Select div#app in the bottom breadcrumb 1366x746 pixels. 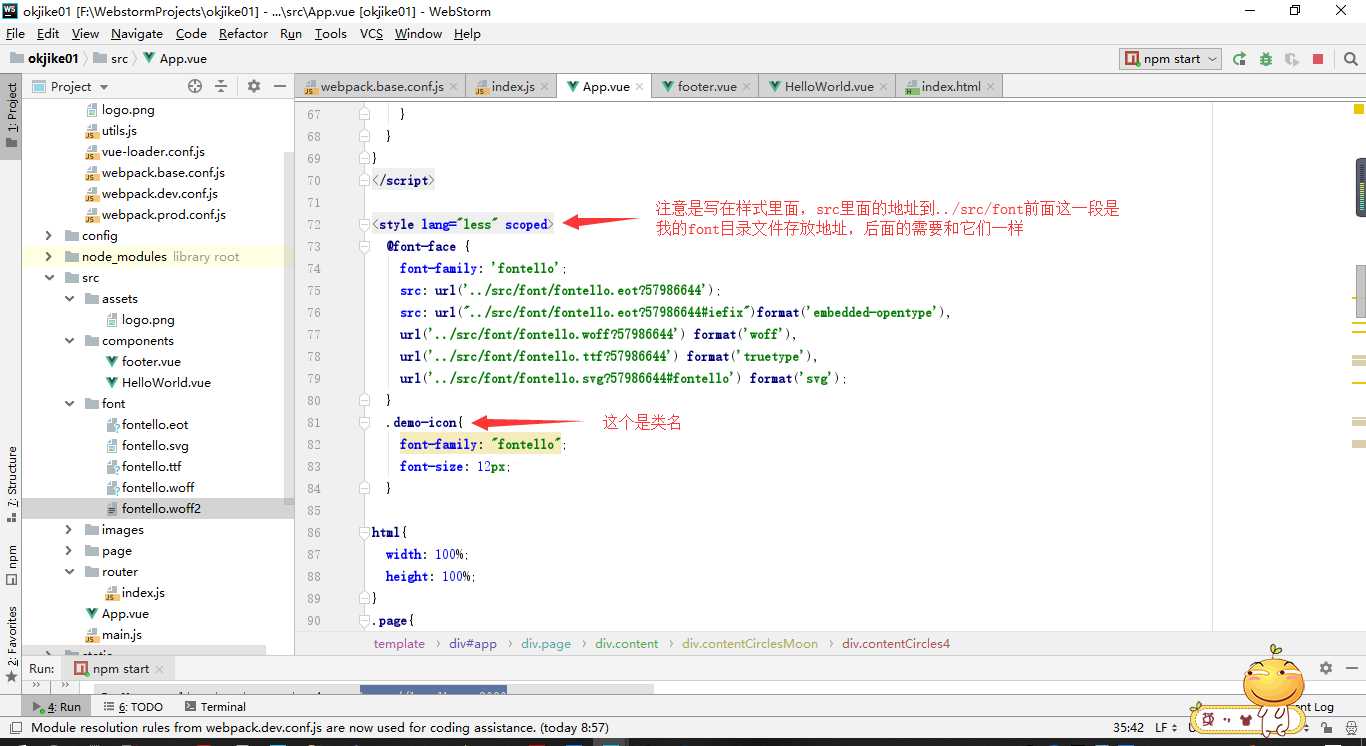pyautogui.click(x=473, y=644)
